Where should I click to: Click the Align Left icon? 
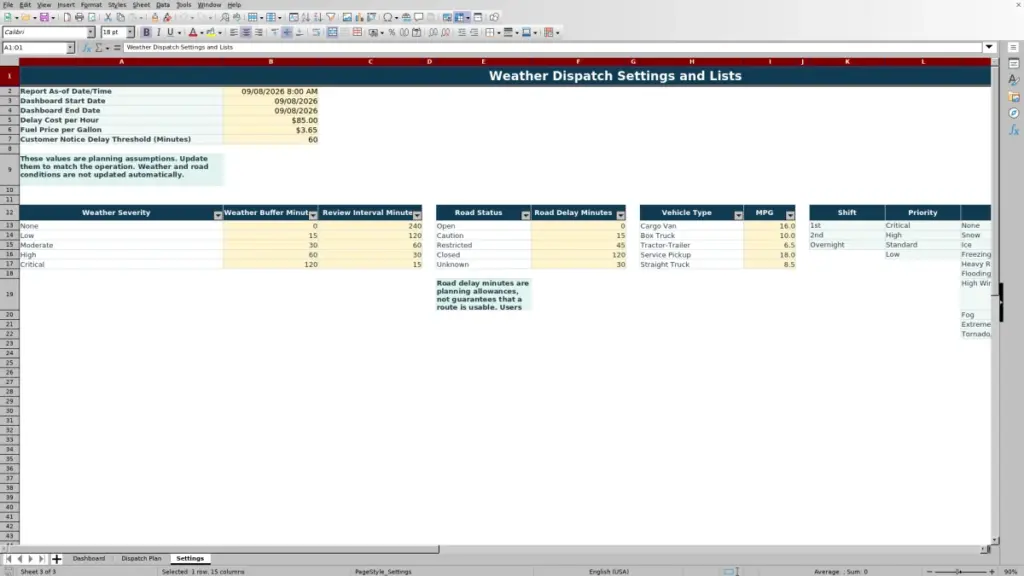[234, 32]
